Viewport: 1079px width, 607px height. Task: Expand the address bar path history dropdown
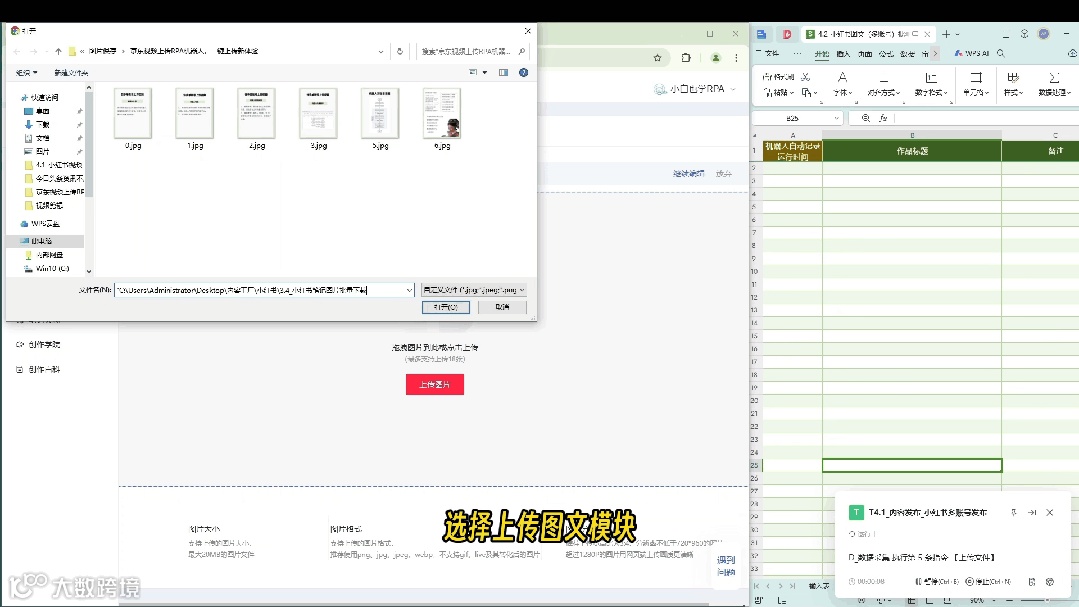(381, 52)
